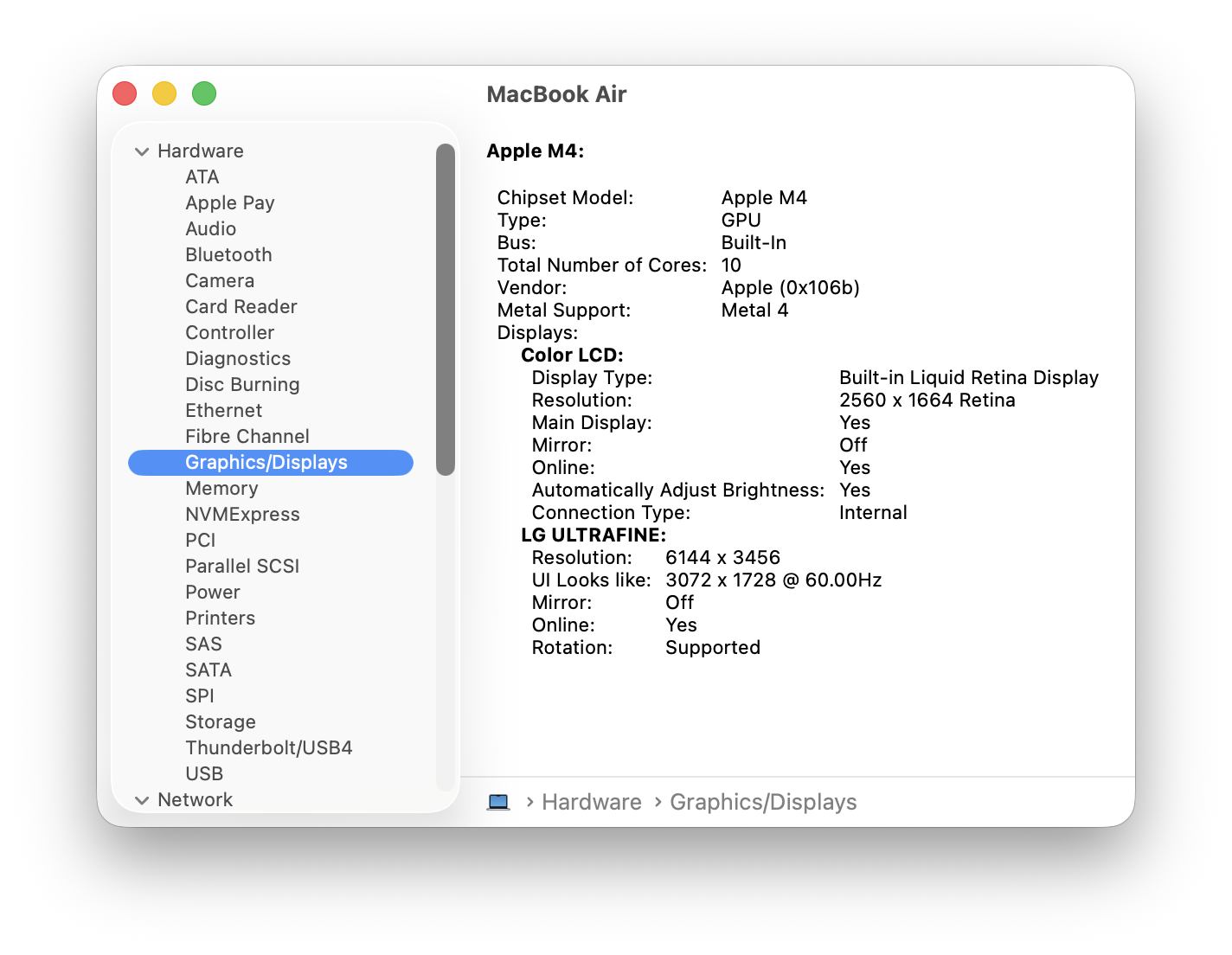The width and height of the screenshot is (1232, 955).
Task: Click the Apple M4 heading
Action: coord(535,151)
